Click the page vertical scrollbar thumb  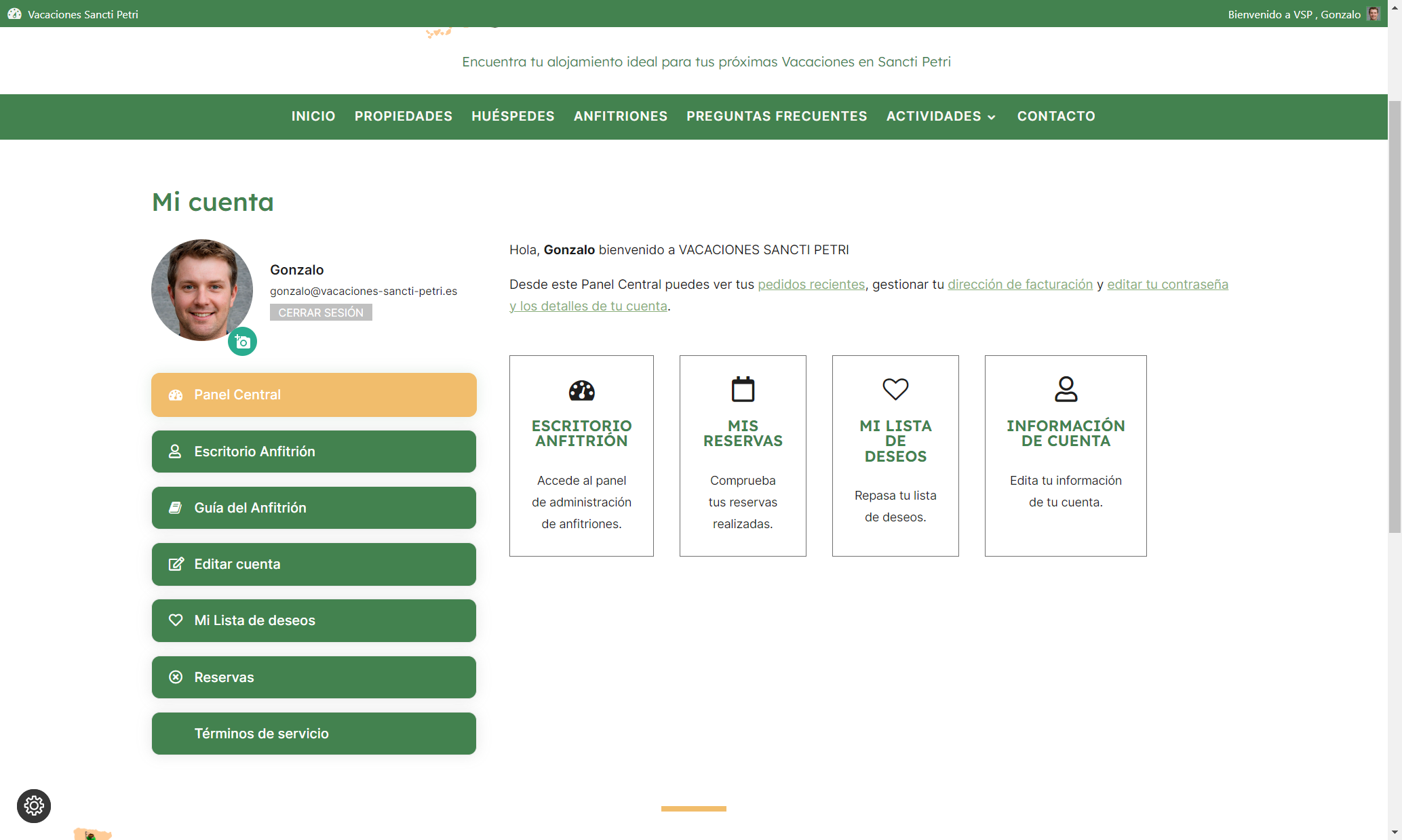(x=1395, y=317)
